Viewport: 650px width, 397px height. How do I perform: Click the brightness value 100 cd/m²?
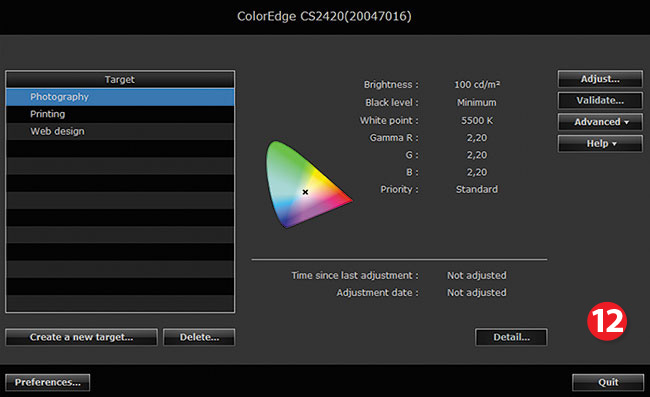(x=477, y=85)
